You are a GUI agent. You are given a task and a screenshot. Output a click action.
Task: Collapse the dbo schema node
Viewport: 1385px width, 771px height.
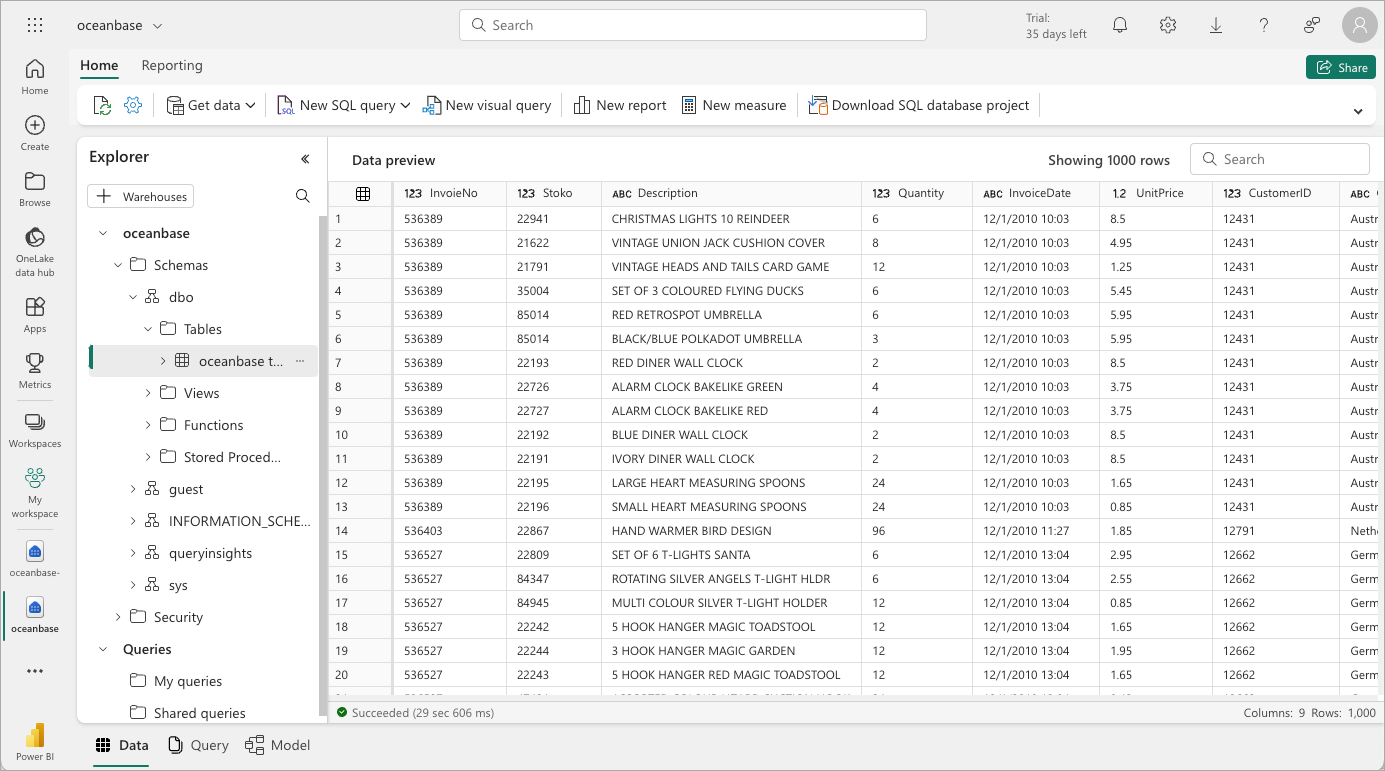(x=133, y=297)
